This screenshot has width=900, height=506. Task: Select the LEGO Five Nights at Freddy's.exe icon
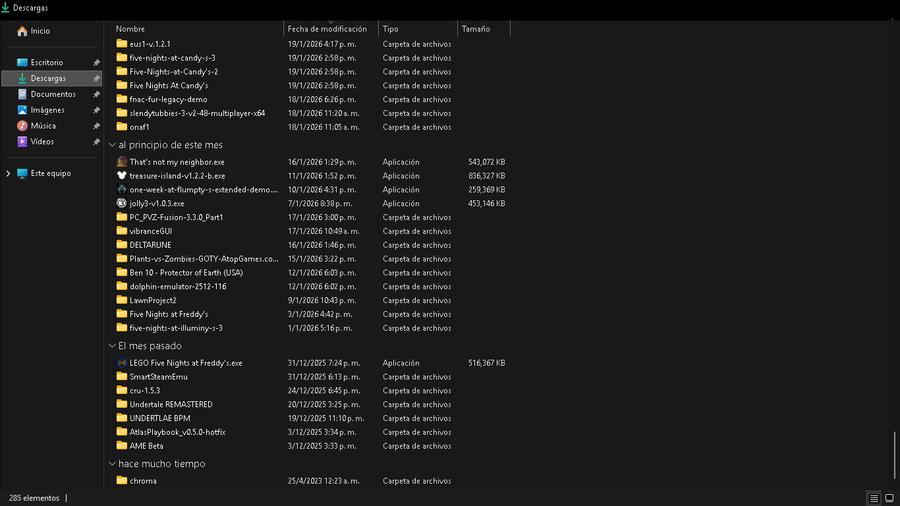pyautogui.click(x=121, y=363)
